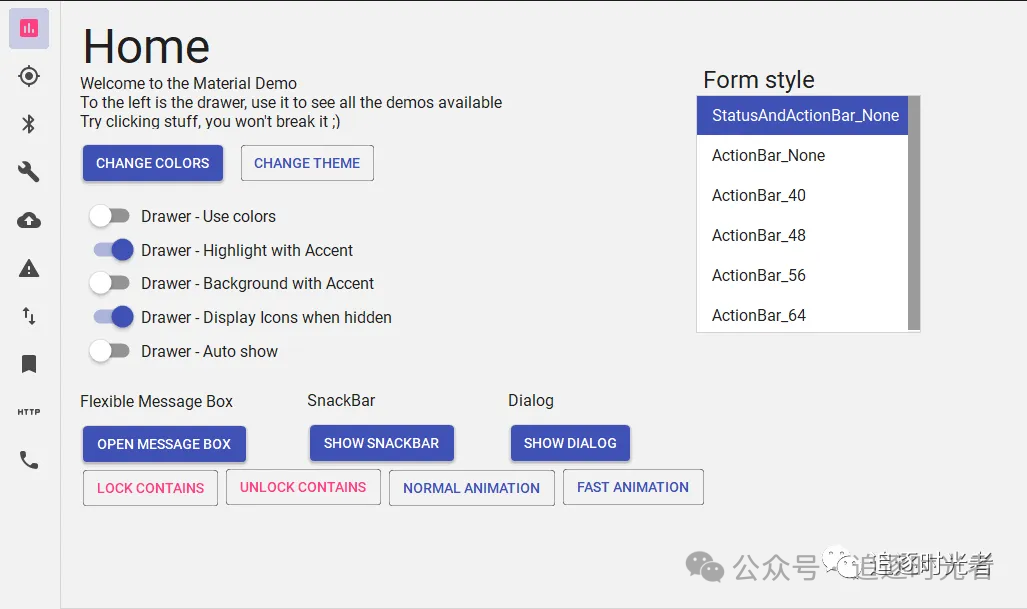Open the wrench tools icon

(x=29, y=172)
